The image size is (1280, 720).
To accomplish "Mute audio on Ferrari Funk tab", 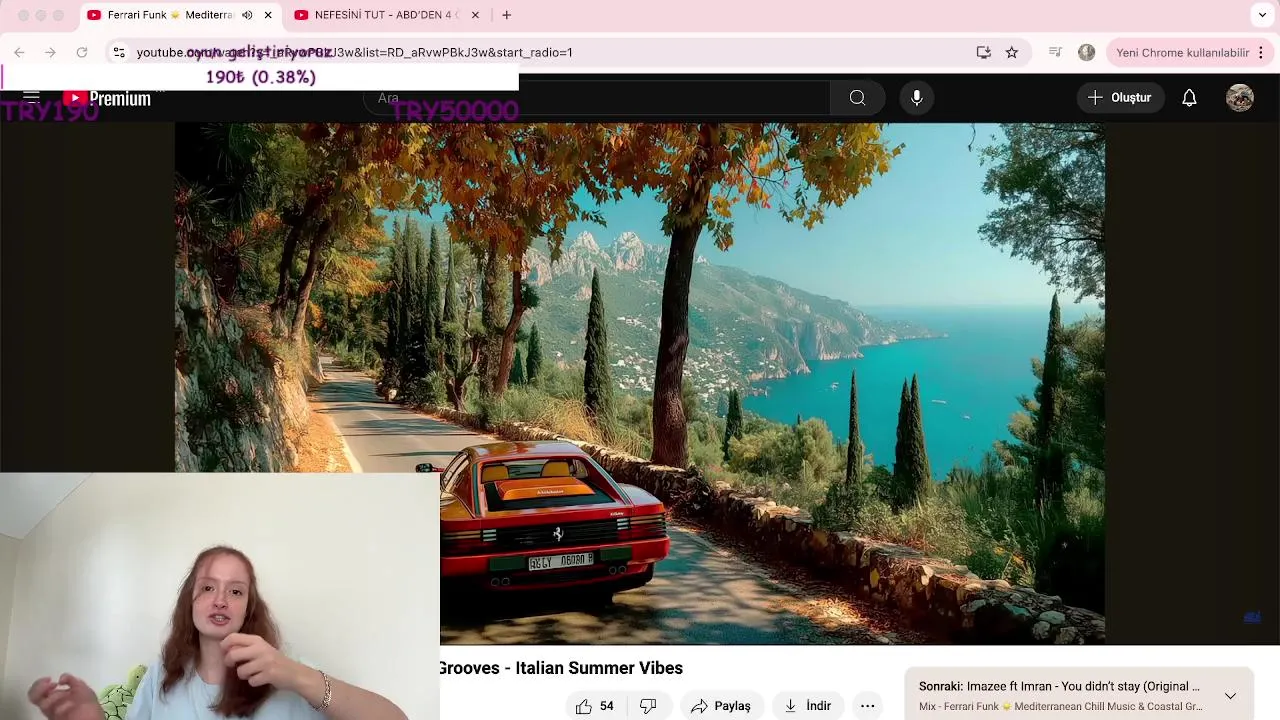I will click(x=246, y=15).
